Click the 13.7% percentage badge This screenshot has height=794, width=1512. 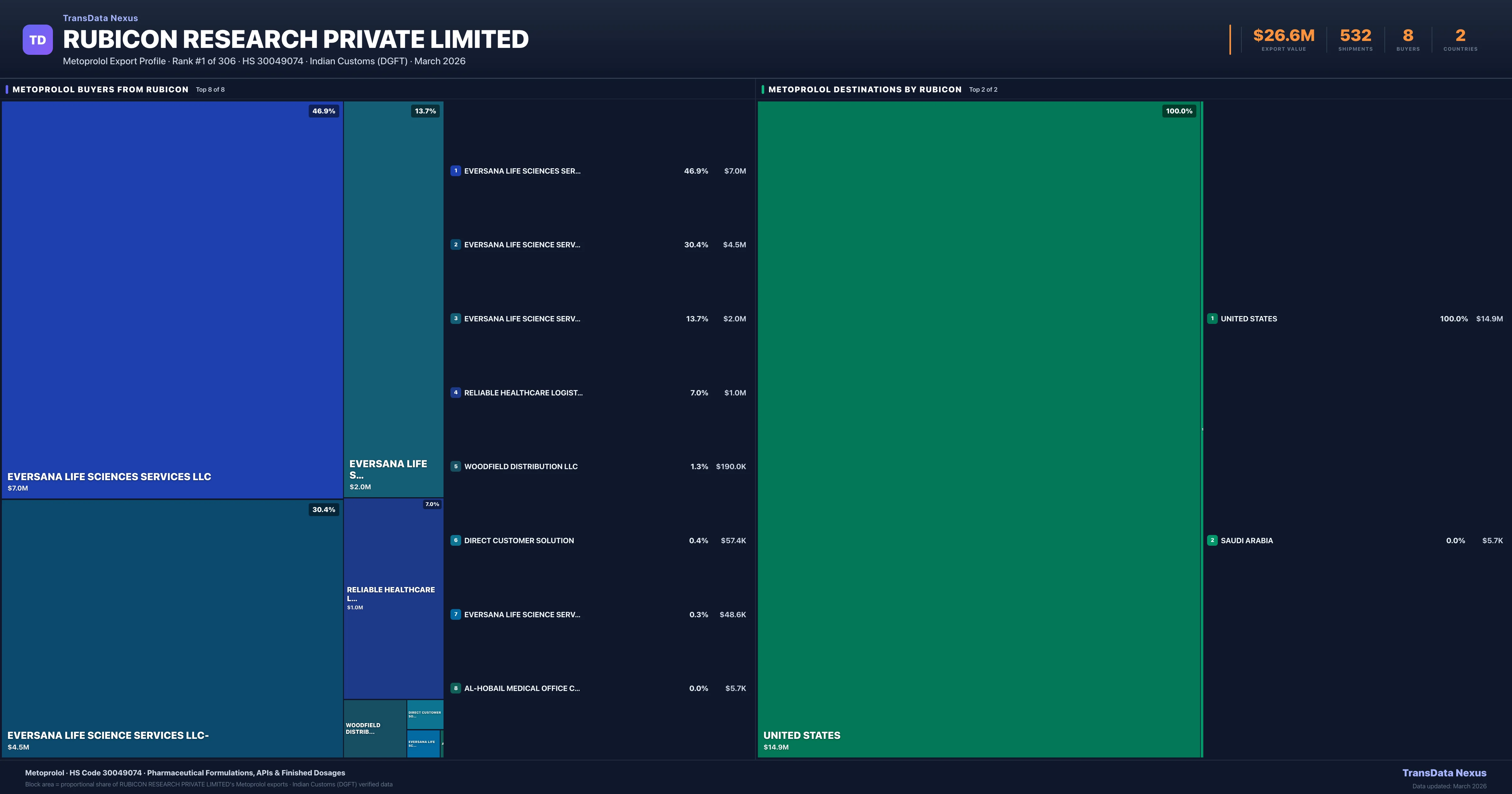[426, 111]
